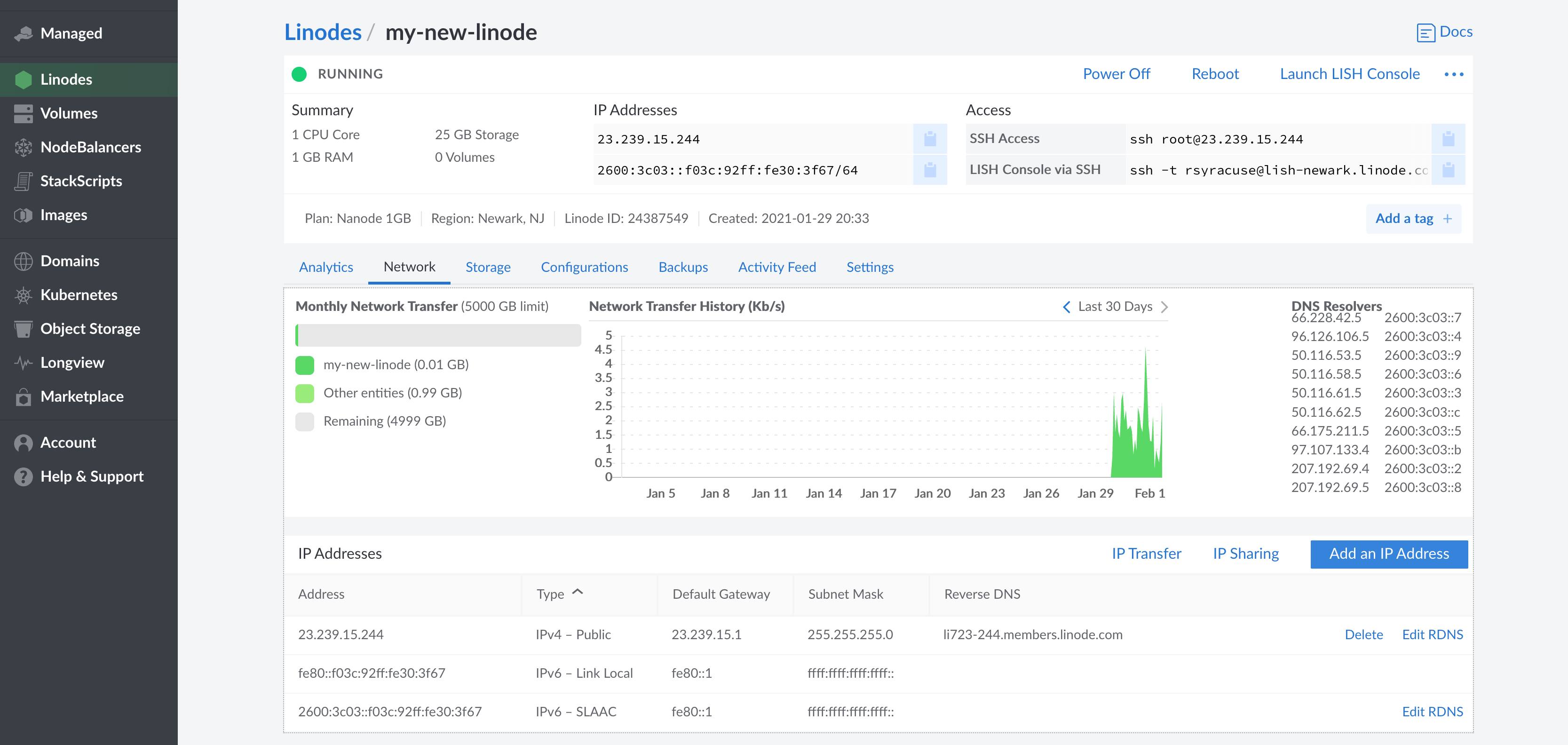
Task: Copy the SSH Access command
Action: click(1449, 139)
